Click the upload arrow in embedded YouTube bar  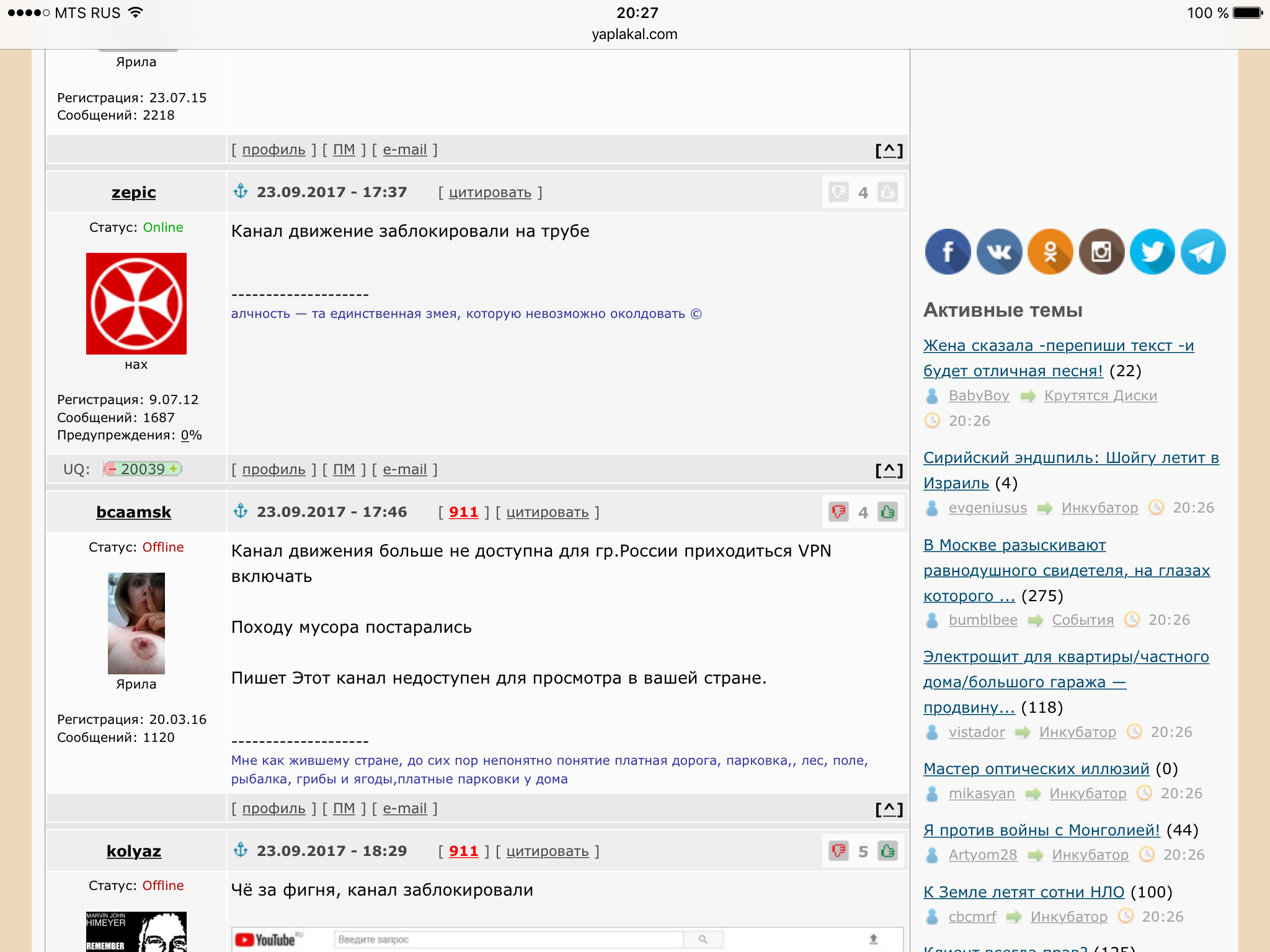[873, 940]
